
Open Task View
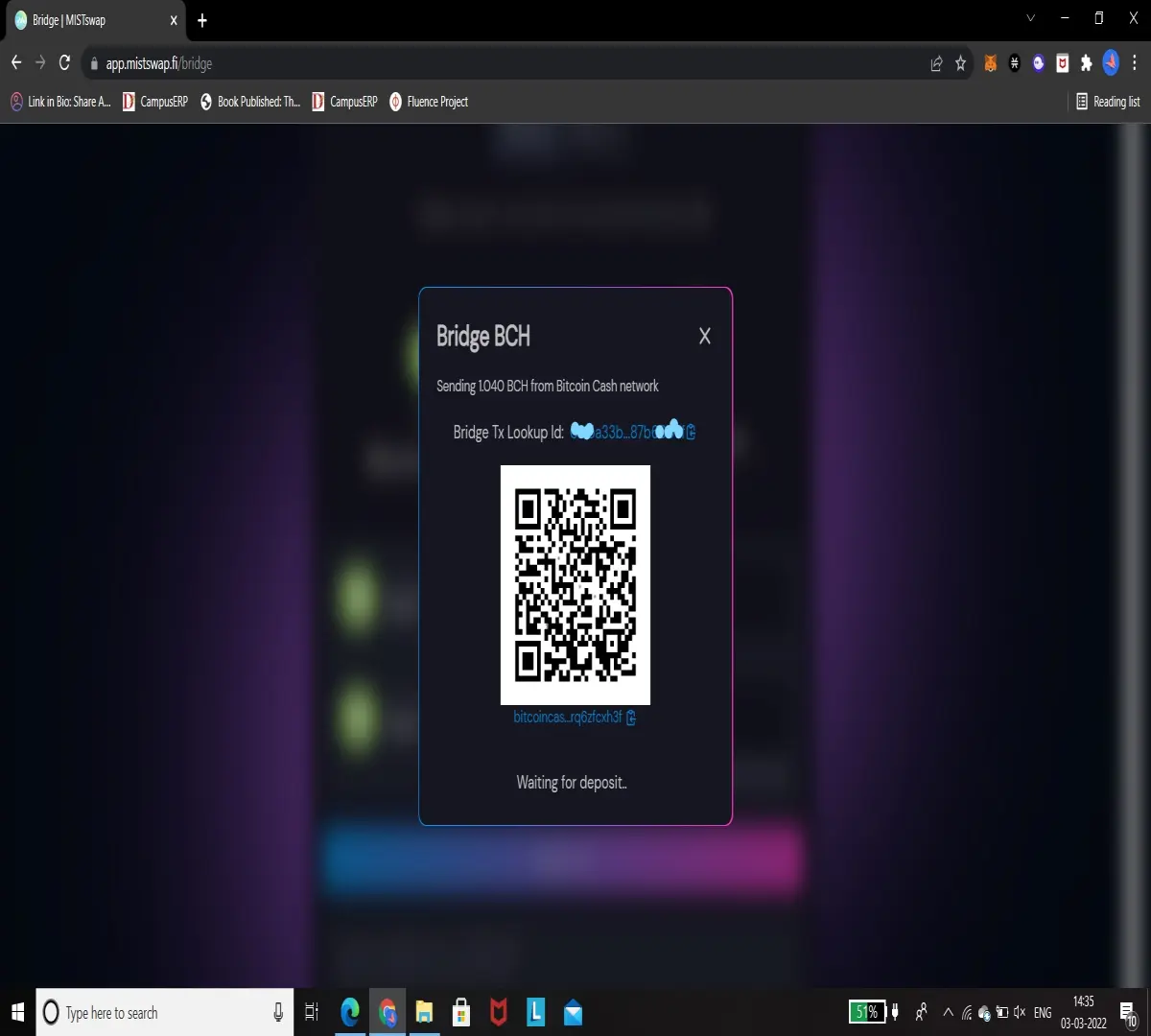click(312, 1012)
